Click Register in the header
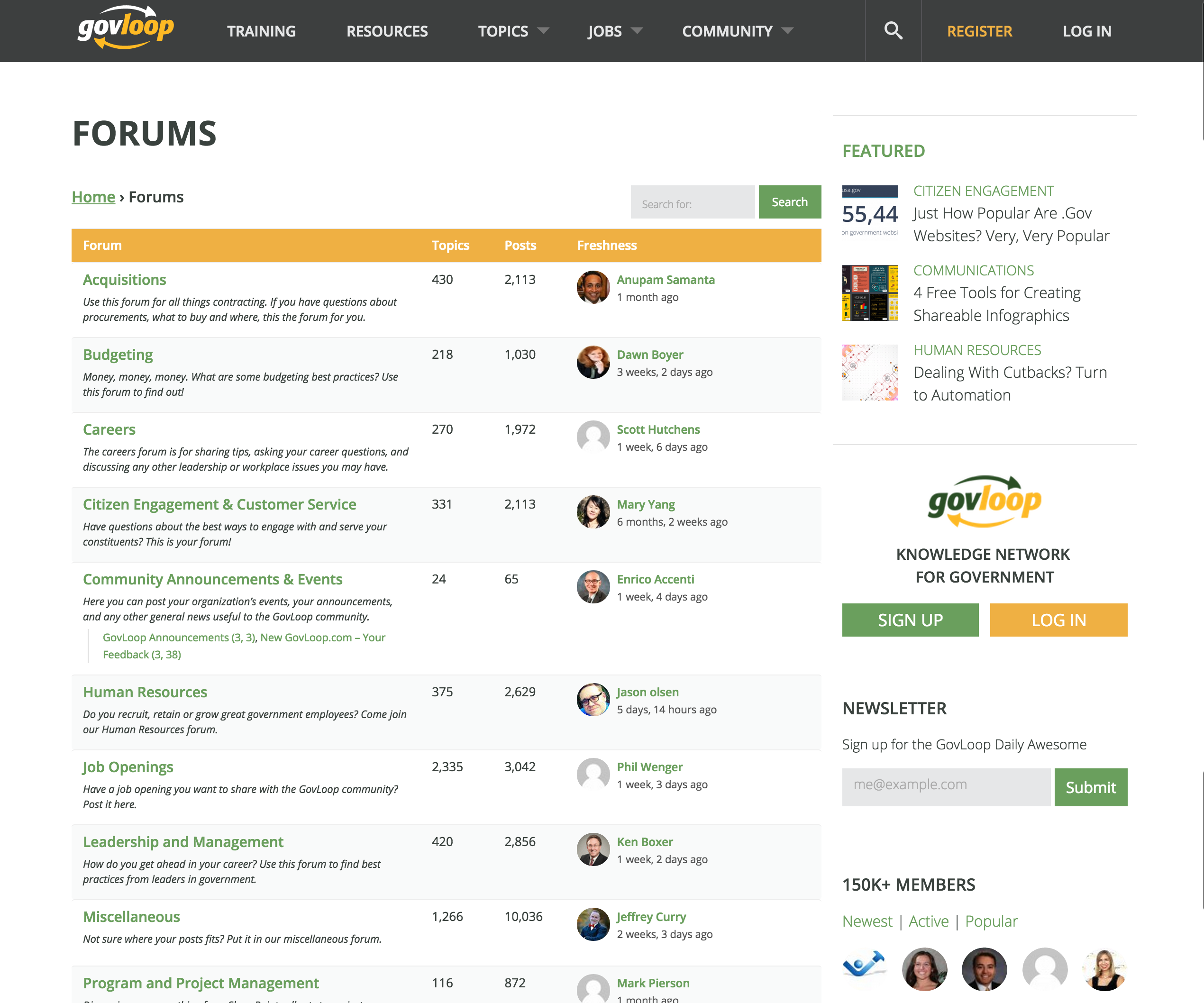Screen dimensions: 1204x1003 tap(979, 31)
